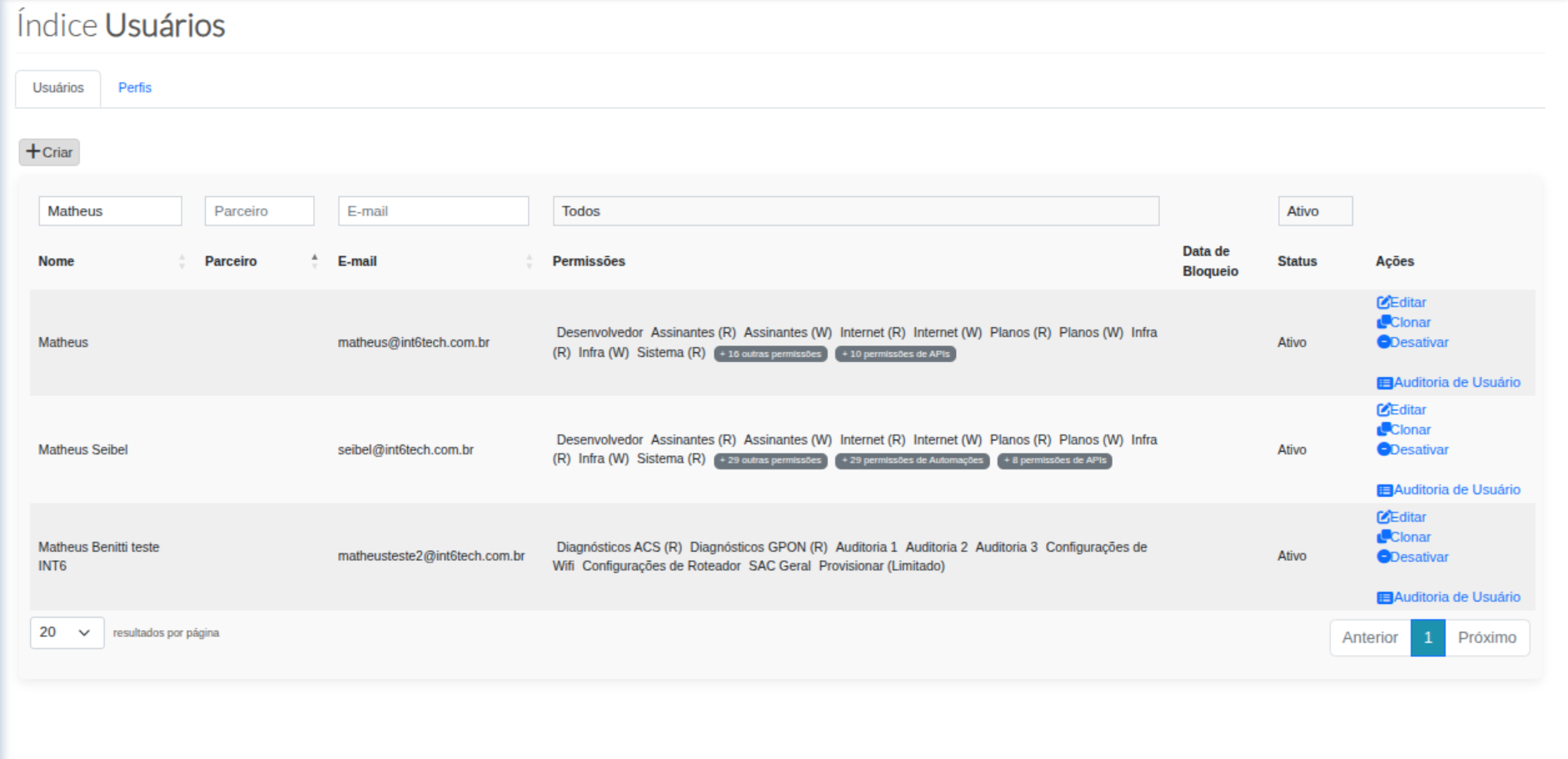Sort table by Parceiro column arrows

pos(314,261)
